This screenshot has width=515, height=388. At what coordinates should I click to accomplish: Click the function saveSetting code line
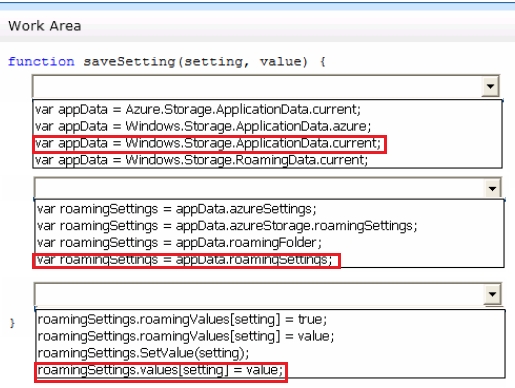(167, 62)
